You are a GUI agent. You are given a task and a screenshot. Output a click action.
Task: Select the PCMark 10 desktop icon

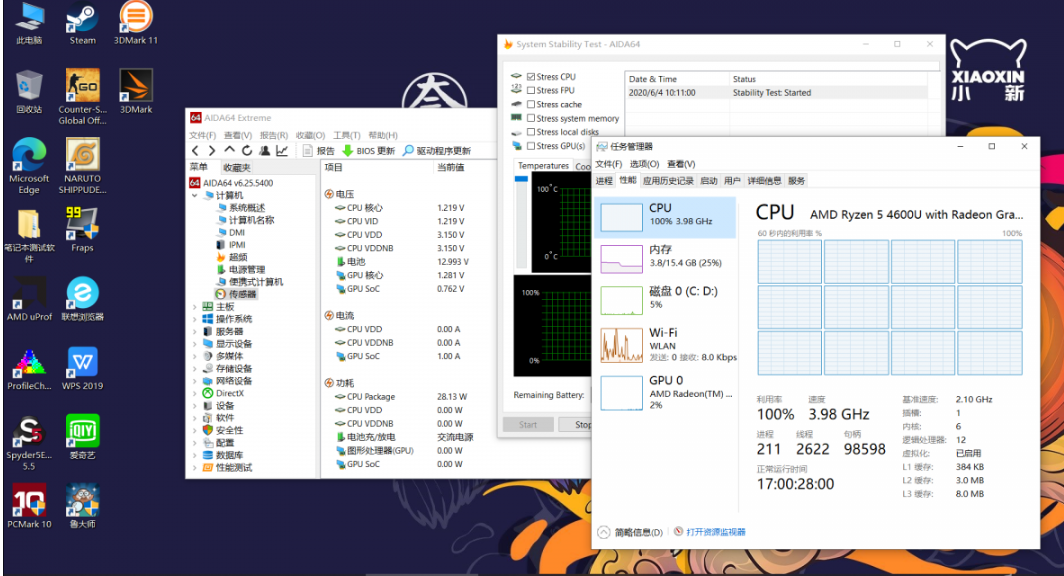point(29,506)
